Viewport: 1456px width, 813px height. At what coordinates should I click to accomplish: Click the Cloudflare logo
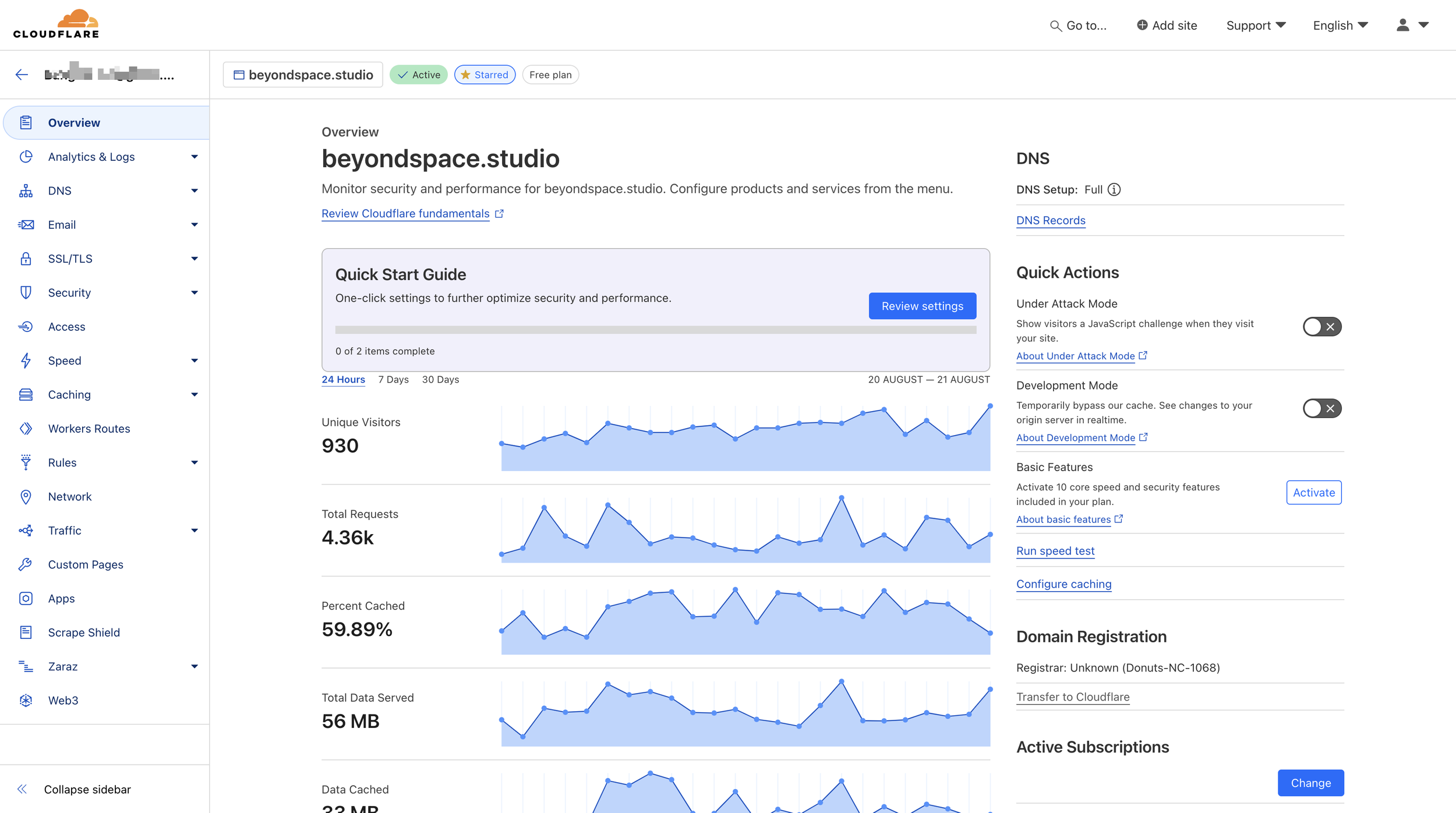[x=56, y=24]
